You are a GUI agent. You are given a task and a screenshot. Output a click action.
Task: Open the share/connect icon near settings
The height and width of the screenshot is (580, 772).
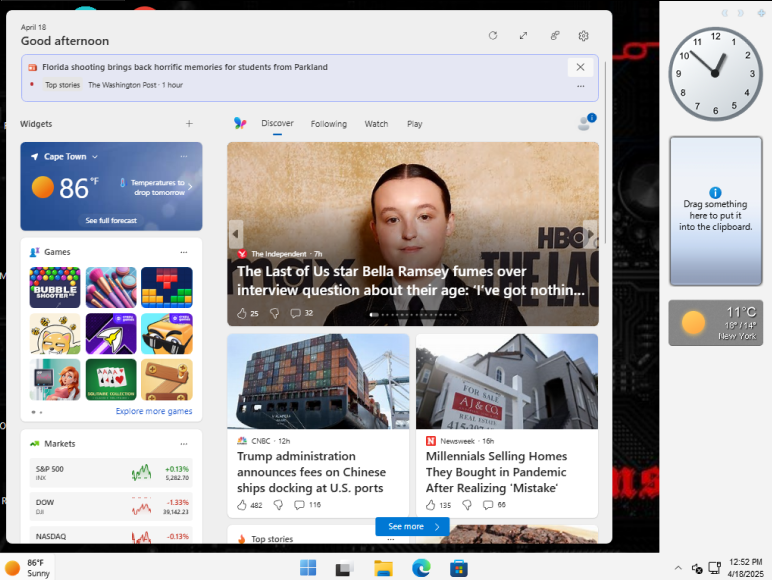coord(555,35)
